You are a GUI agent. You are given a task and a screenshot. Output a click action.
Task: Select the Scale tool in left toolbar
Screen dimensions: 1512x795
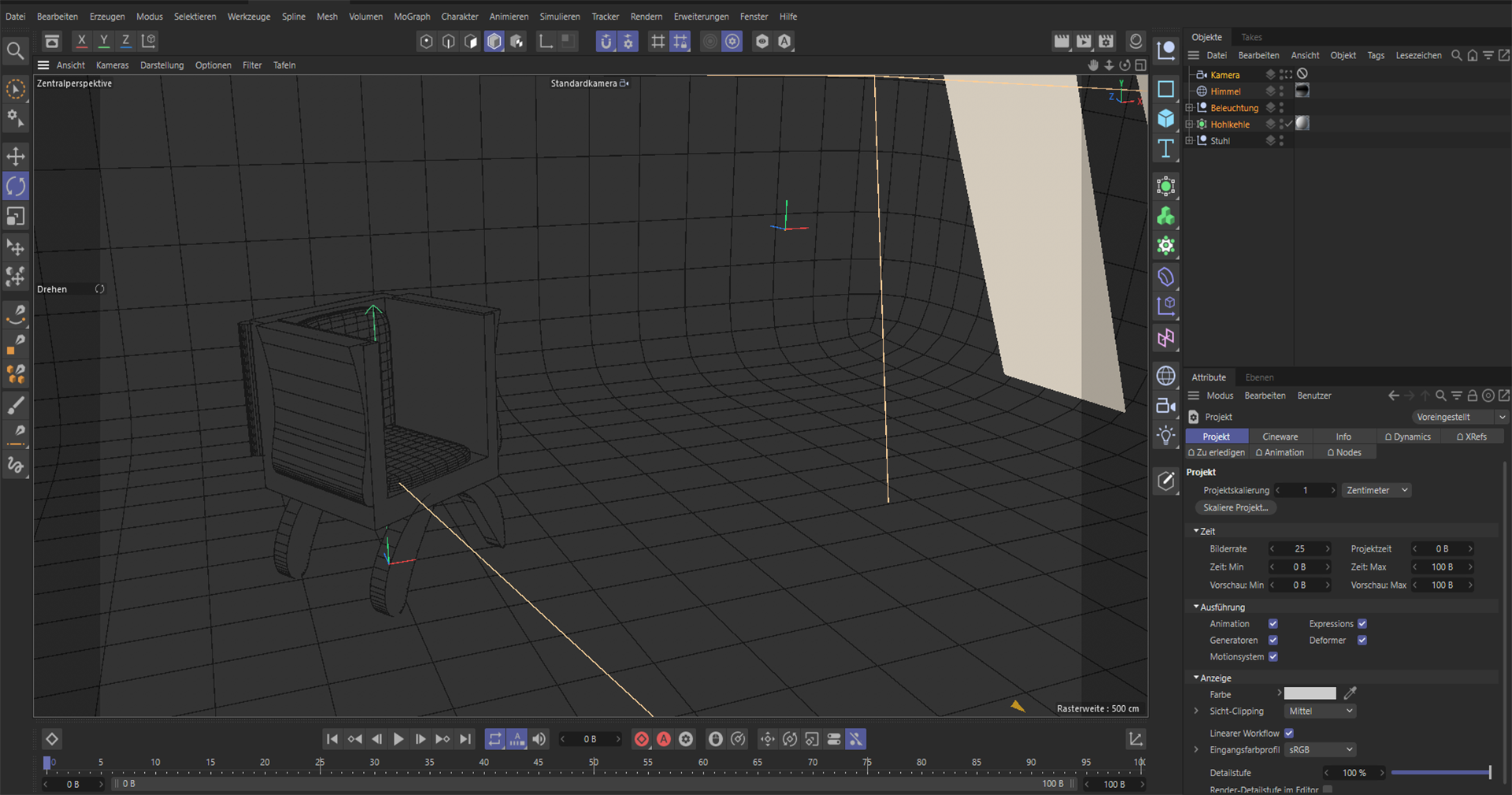tap(16, 216)
